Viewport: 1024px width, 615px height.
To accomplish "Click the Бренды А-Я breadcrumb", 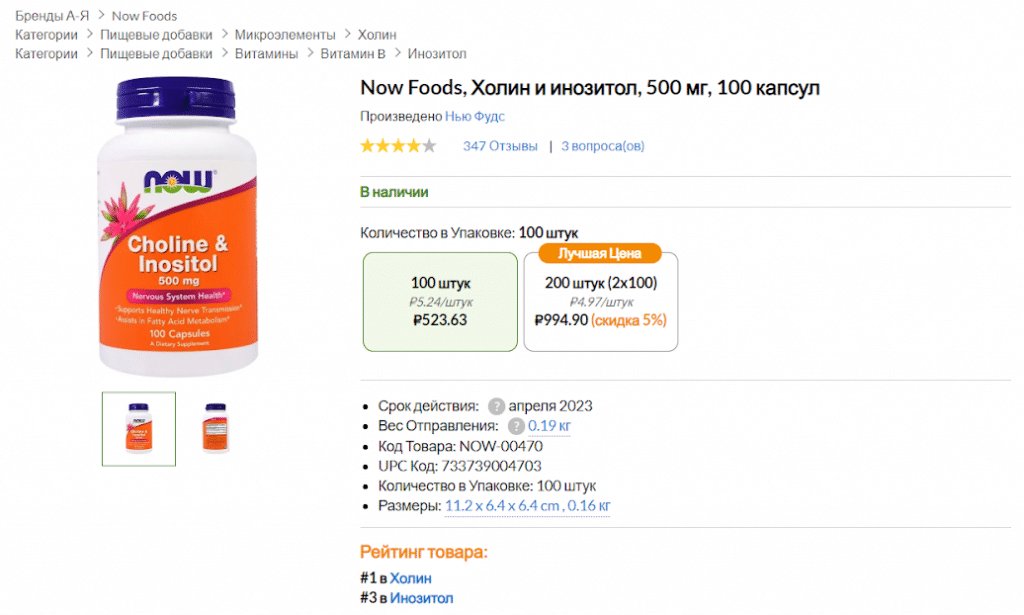I will (50, 15).
